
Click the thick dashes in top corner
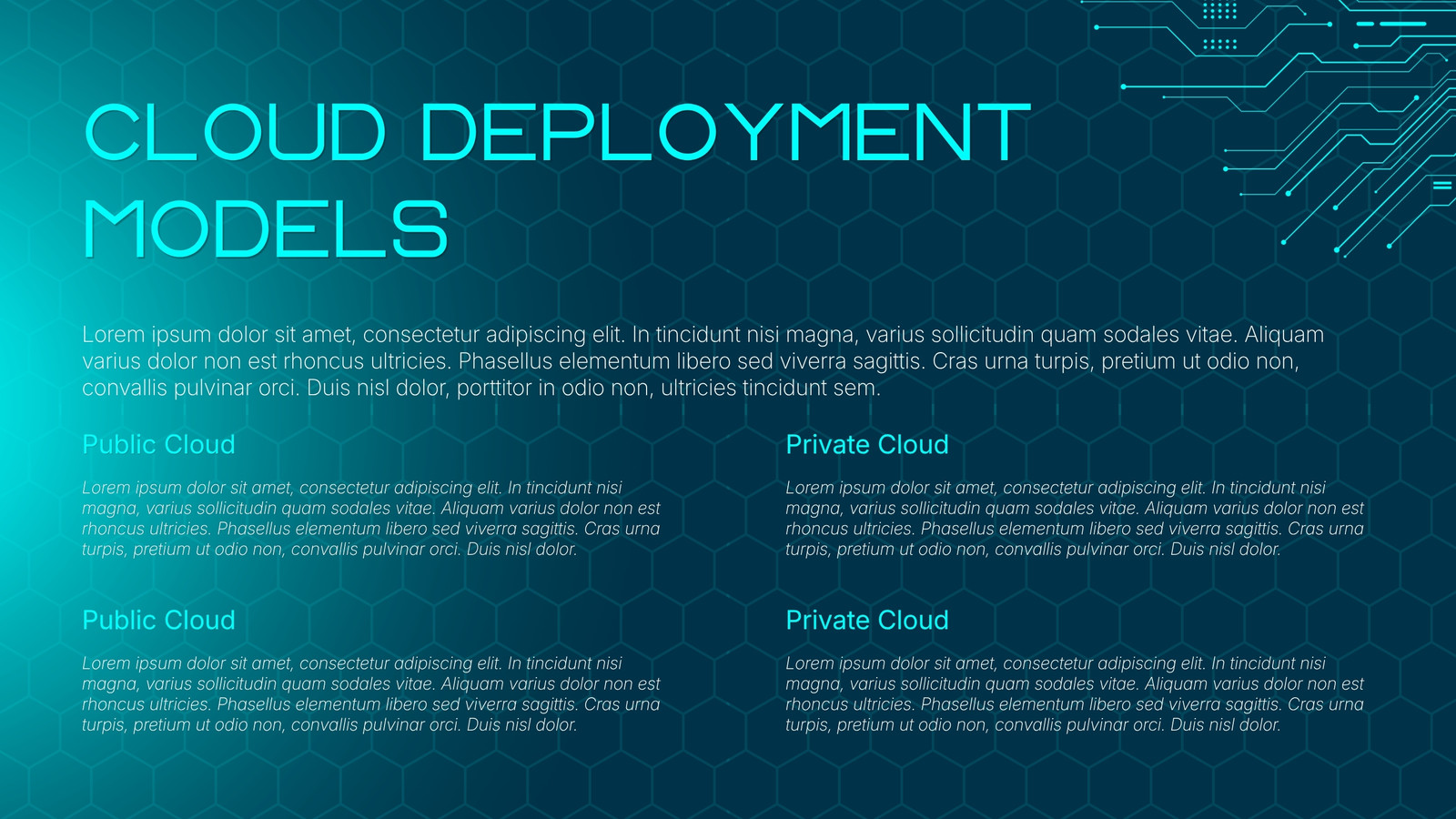coord(1391,24)
